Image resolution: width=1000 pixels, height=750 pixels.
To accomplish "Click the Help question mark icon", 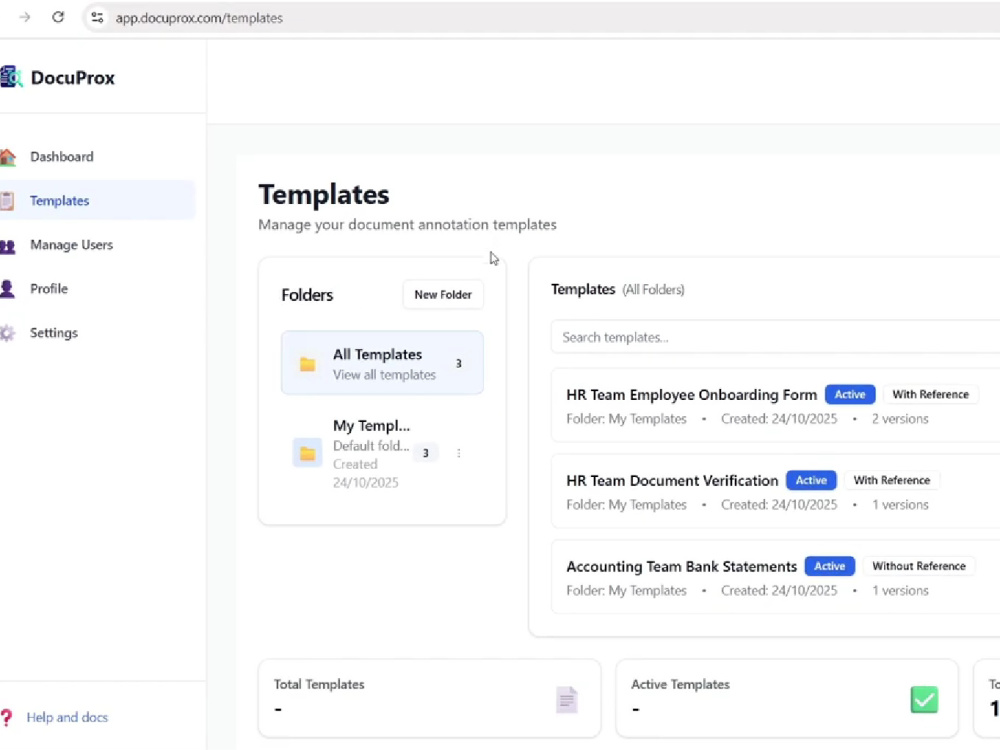I will coord(6,717).
